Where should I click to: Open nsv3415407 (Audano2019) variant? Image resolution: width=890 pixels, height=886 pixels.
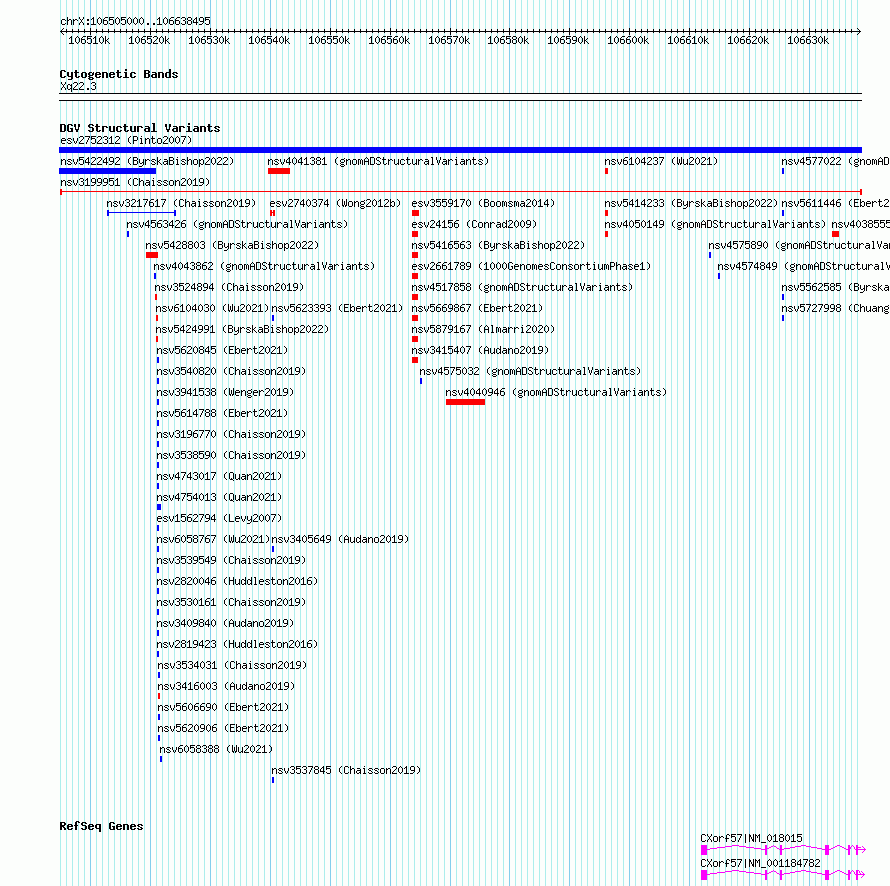[480, 350]
